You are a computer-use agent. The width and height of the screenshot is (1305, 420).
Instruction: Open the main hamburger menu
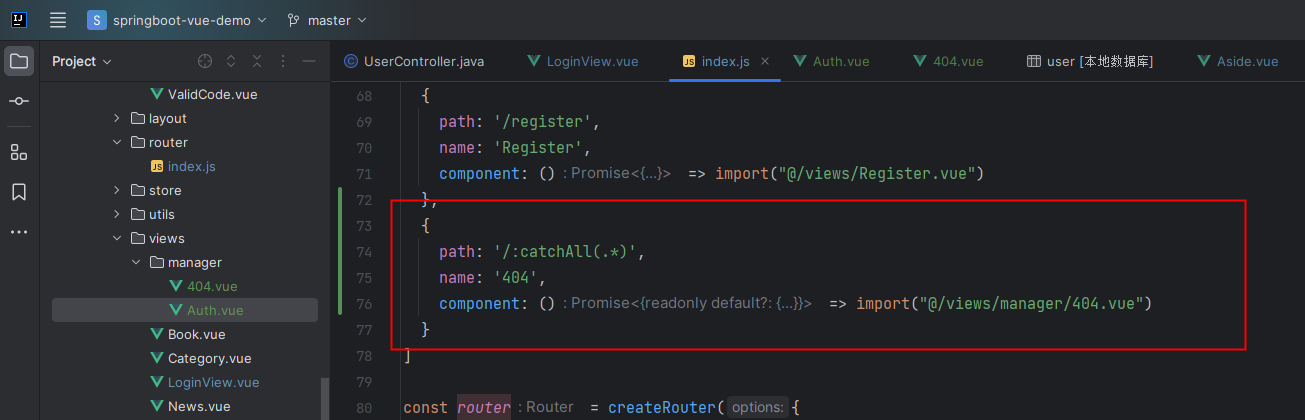pyautogui.click(x=58, y=20)
